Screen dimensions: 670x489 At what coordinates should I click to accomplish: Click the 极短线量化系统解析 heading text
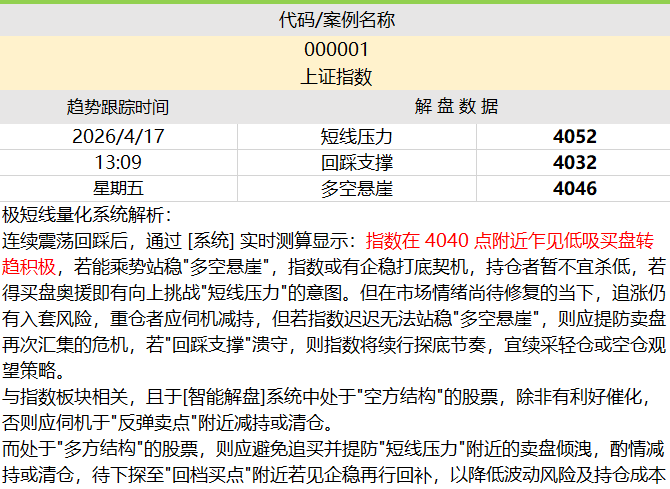click(x=87, y=215)
